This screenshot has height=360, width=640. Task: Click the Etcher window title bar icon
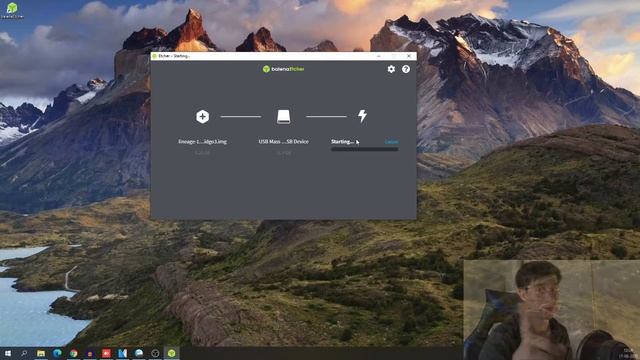[x=155, y=56]
